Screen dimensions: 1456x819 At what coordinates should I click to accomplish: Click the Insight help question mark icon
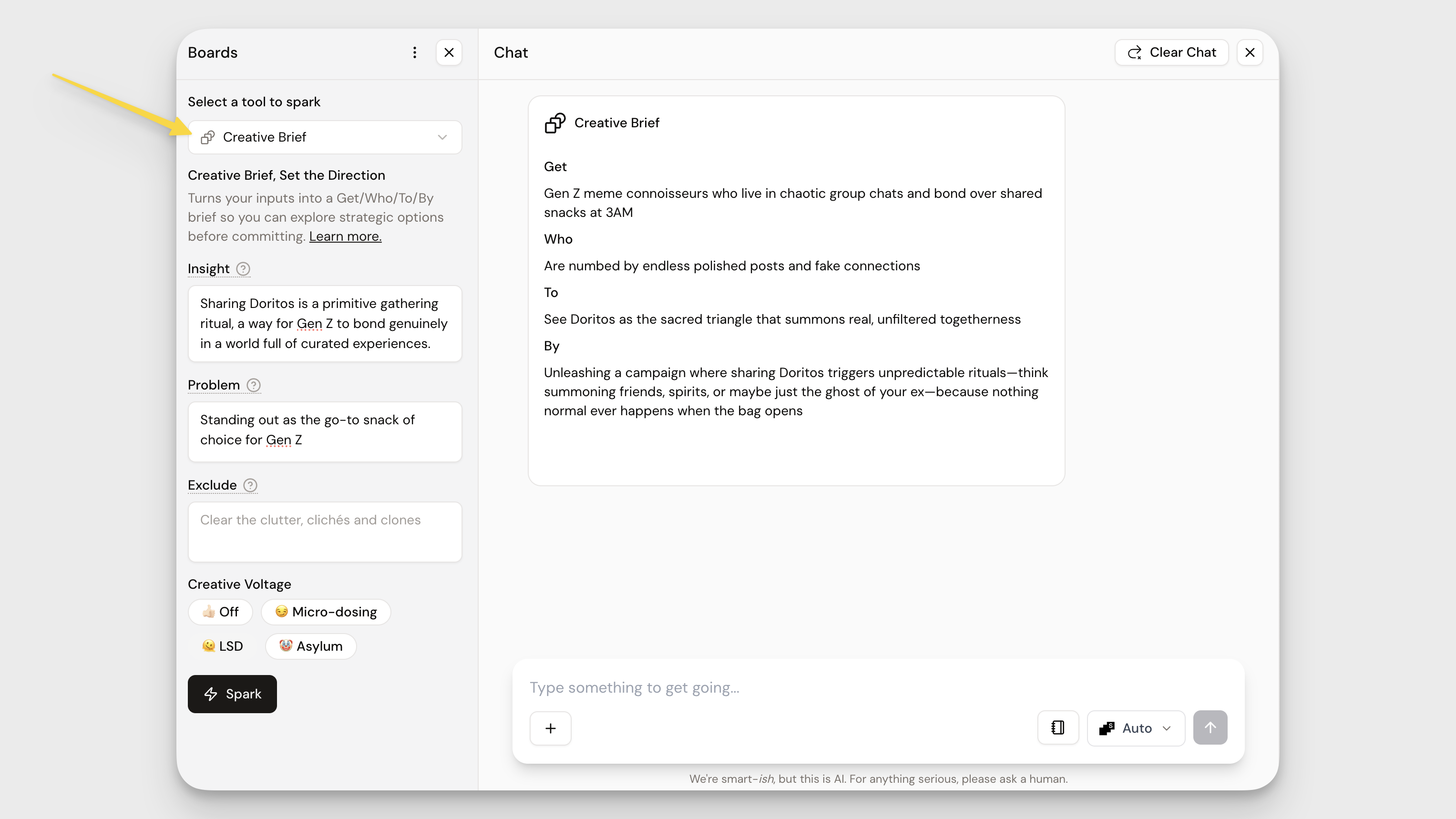(x=243, y=269)
